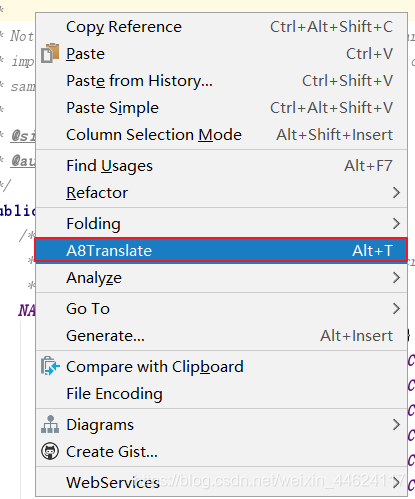Open the Generate... menu item
This screenshot has width=415, height=499.
coord(221,336)
